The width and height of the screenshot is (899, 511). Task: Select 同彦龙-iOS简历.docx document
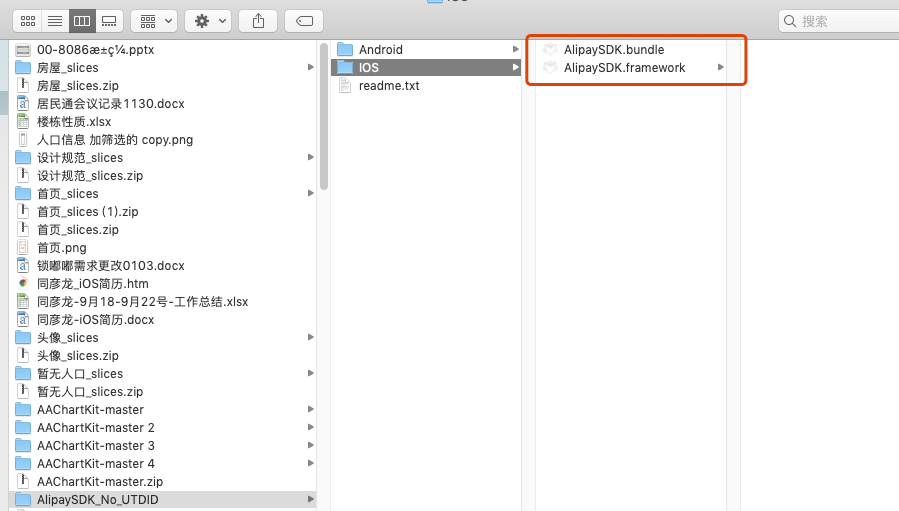tap(163, 319)
